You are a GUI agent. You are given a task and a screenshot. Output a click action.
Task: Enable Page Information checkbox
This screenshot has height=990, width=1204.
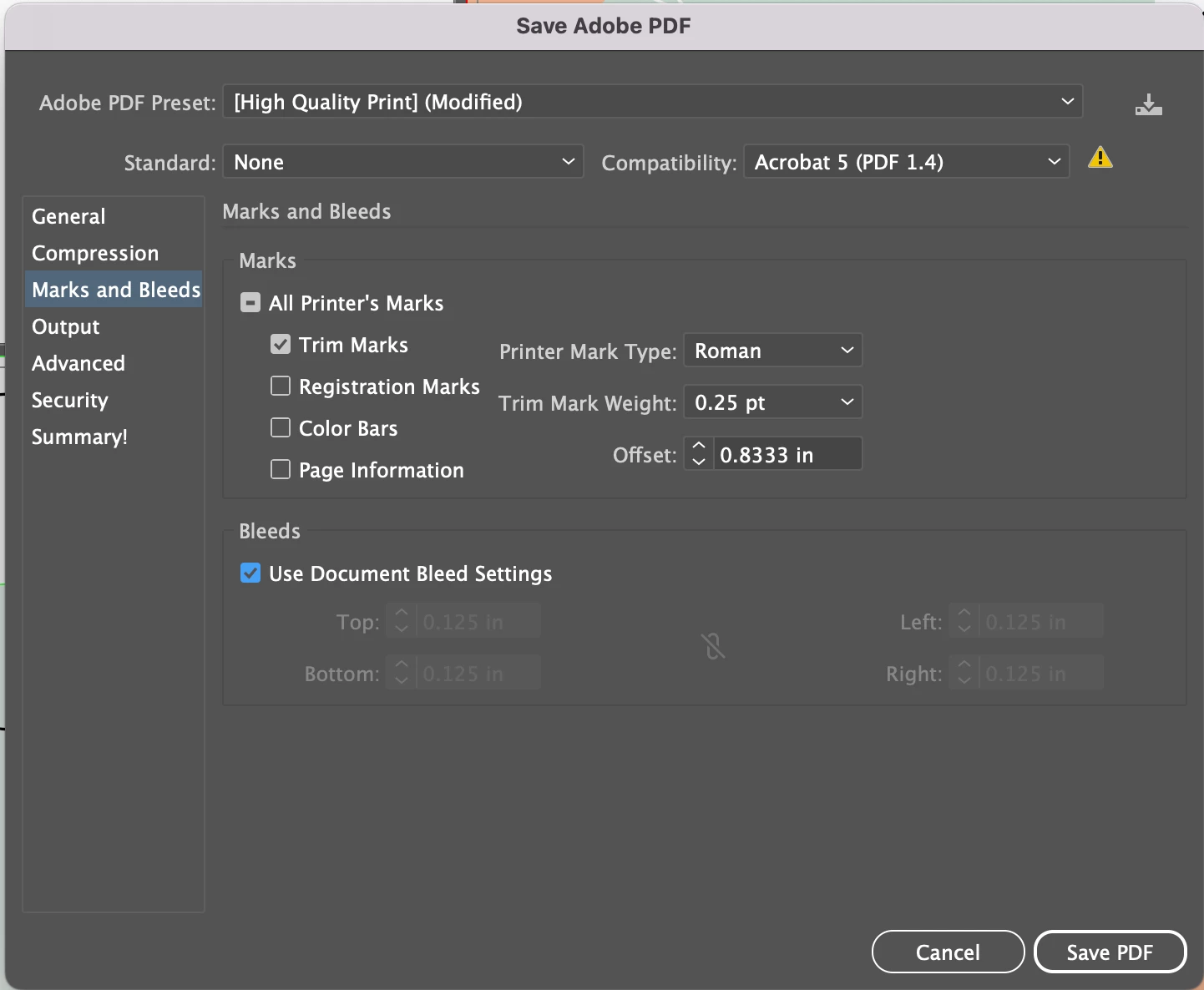[x=281, y=469]
